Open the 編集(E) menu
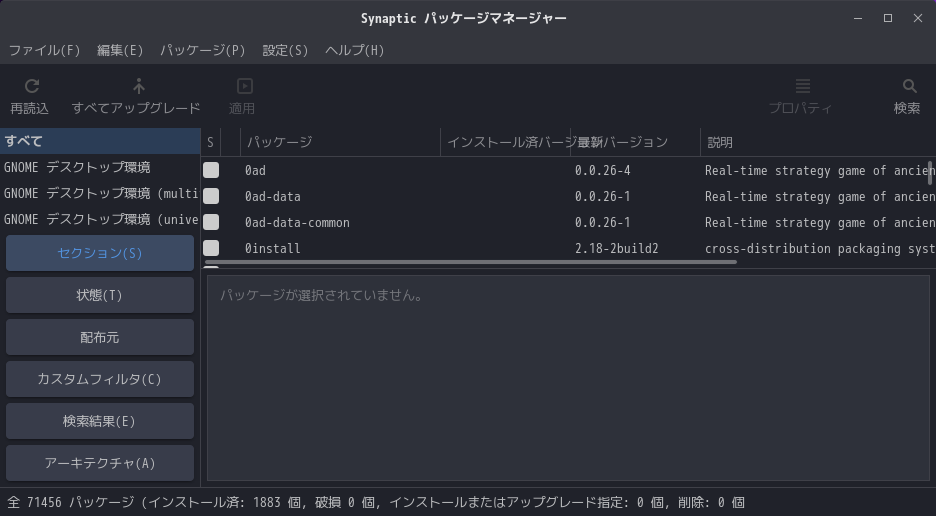This screenshot has width=936, height=516. 120,50
